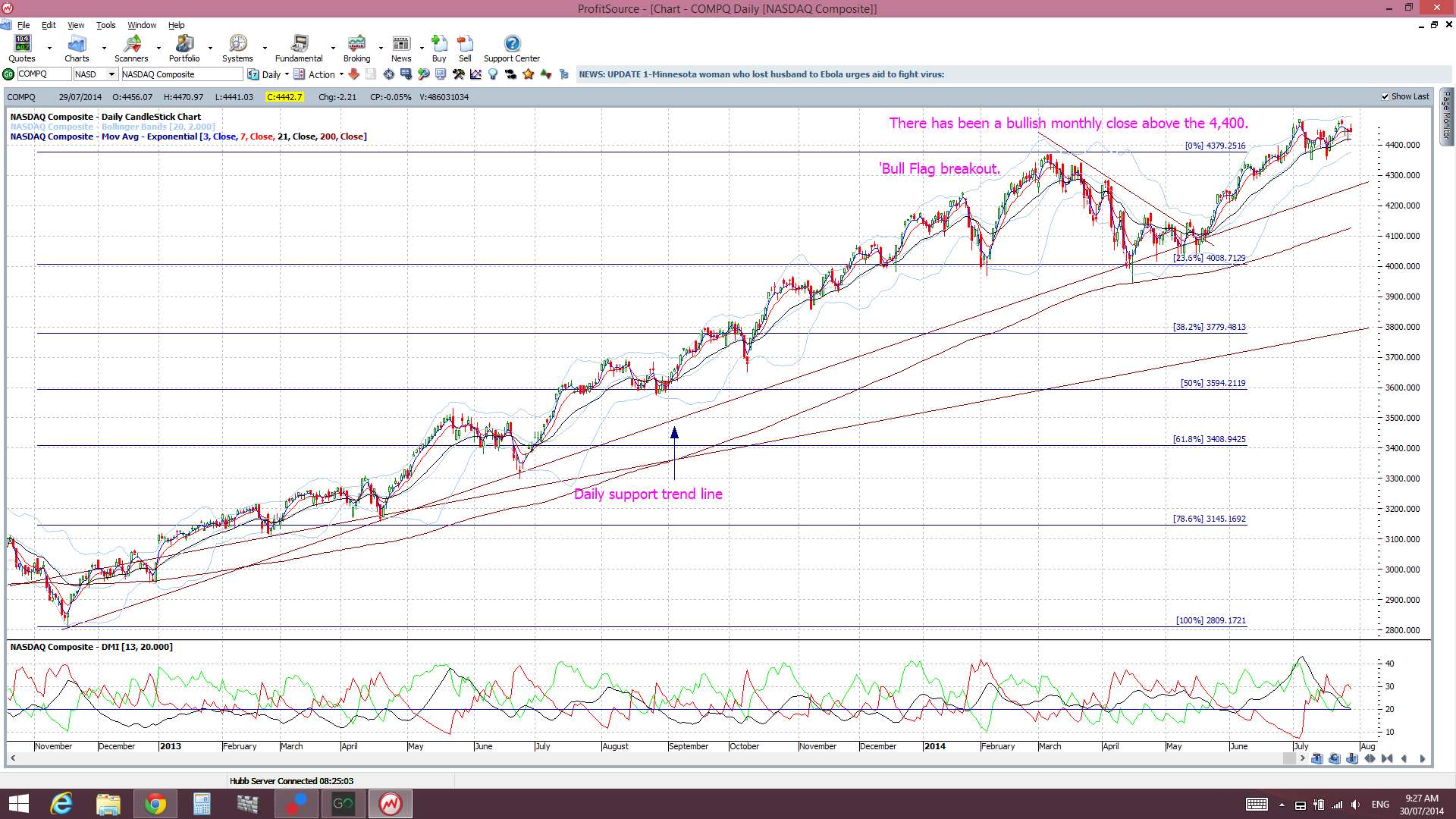The height and width of the screenshot is (819, 1456).
Task: Click the green Go button beside COMPQ
Action: pyautogui.click(x=8, y=74)
